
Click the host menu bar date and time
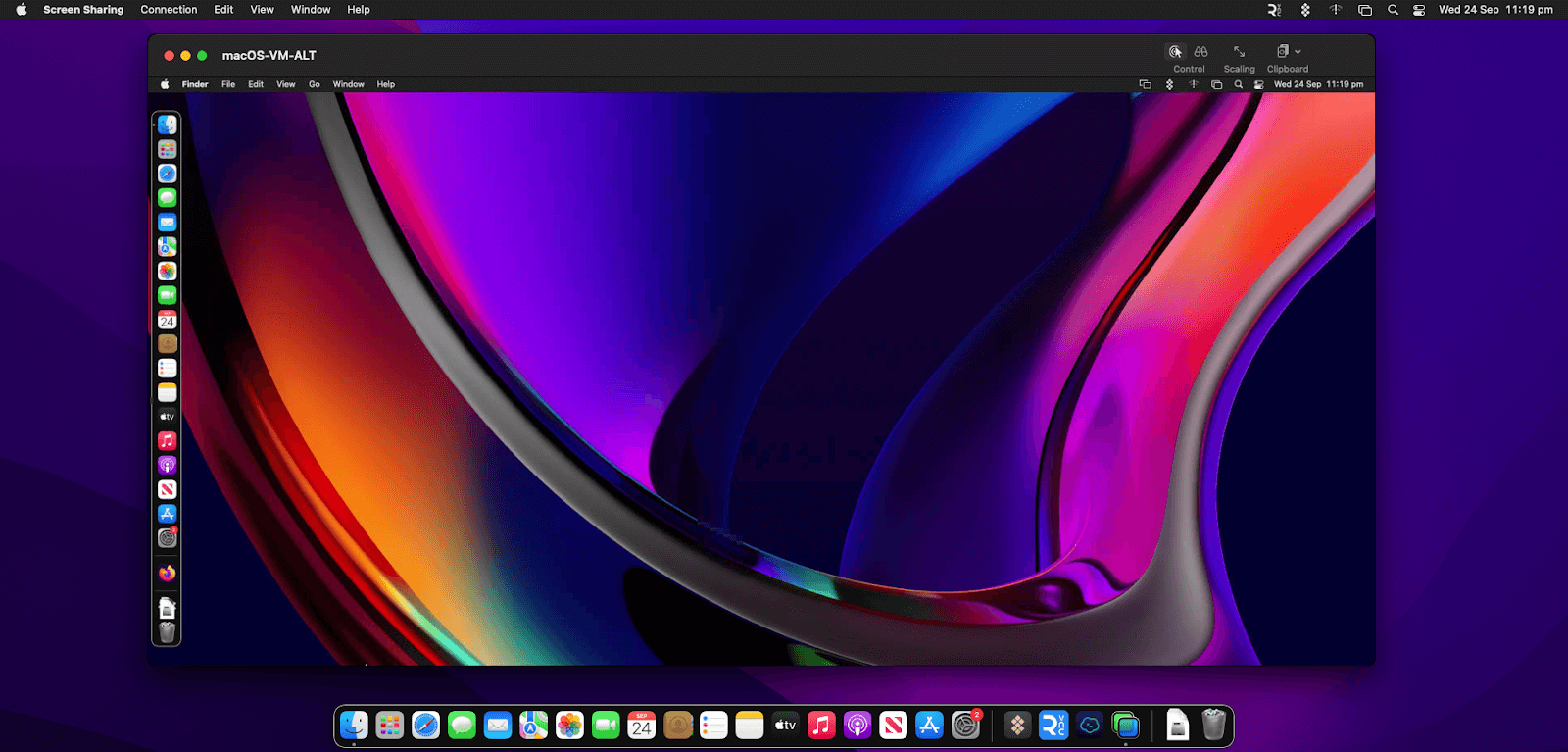[x=1495, y=10]
